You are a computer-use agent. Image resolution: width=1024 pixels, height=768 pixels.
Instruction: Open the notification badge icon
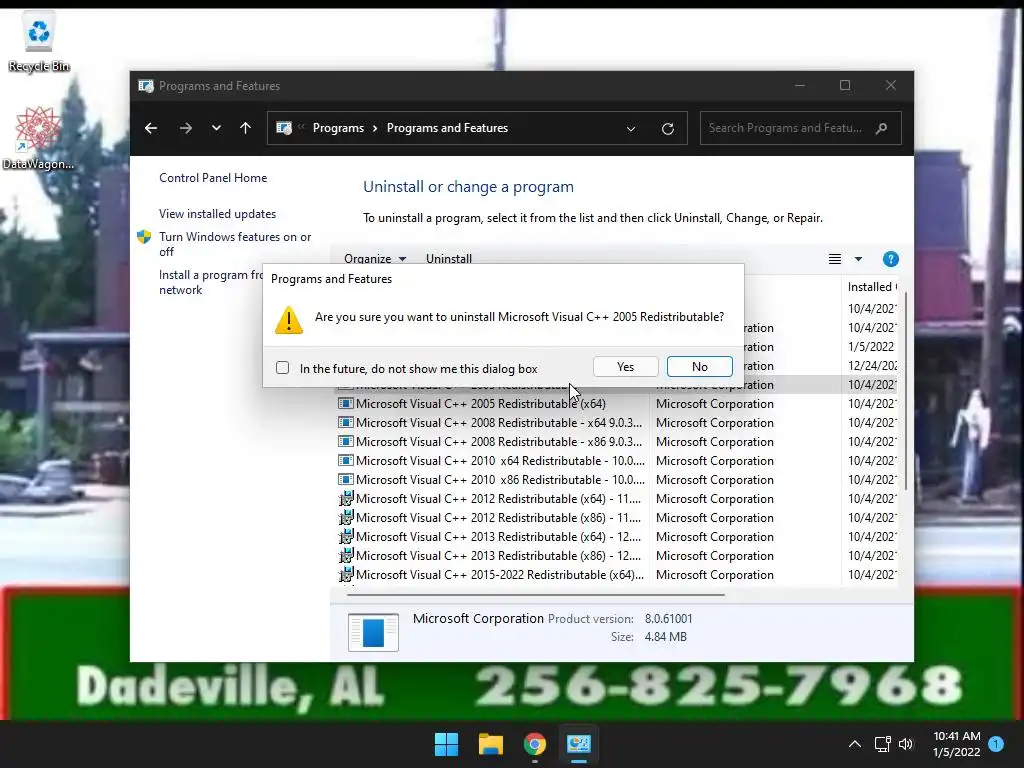coord(995,743)
